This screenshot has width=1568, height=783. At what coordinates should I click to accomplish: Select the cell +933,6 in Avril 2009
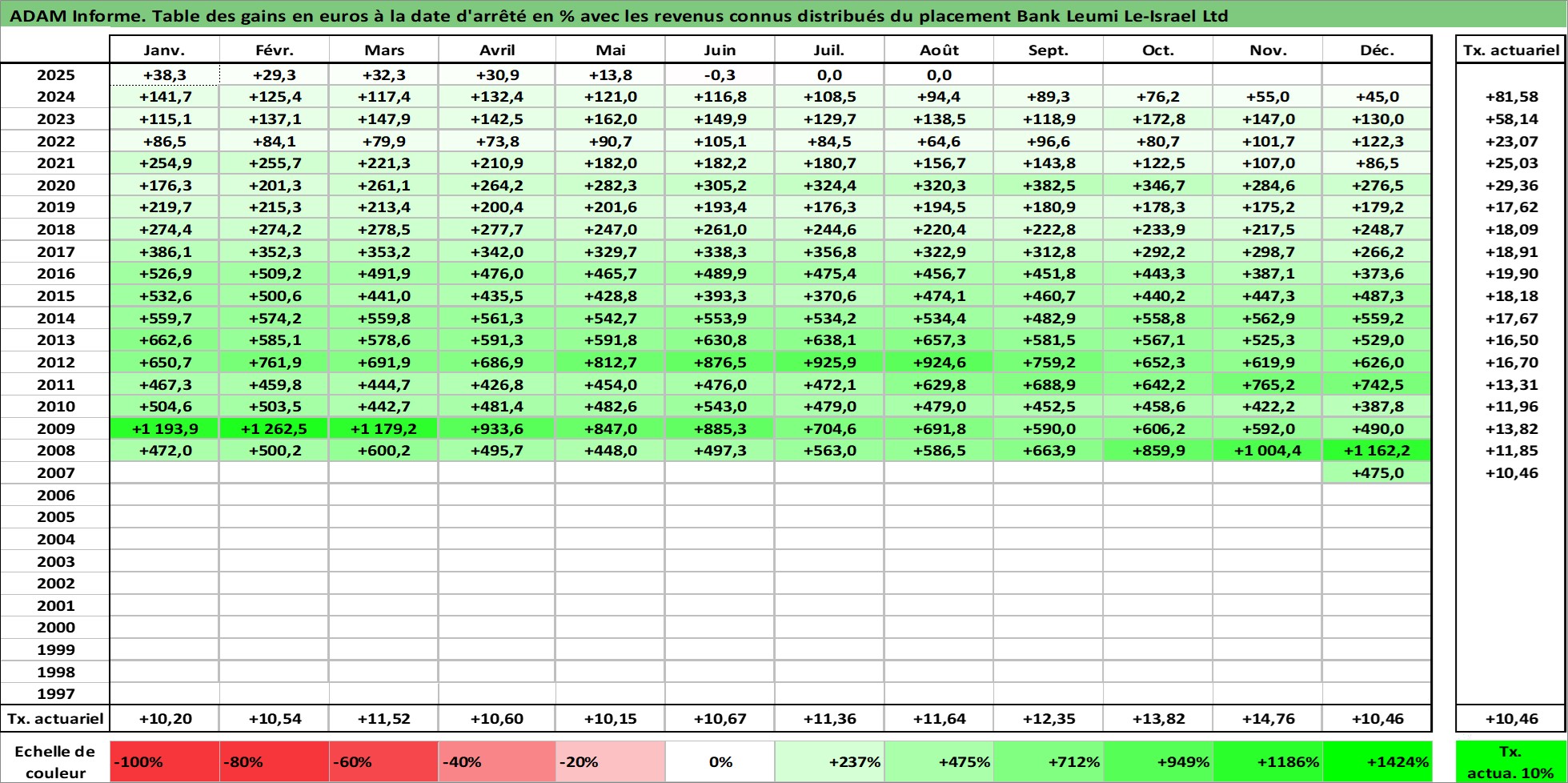(497, 428)
